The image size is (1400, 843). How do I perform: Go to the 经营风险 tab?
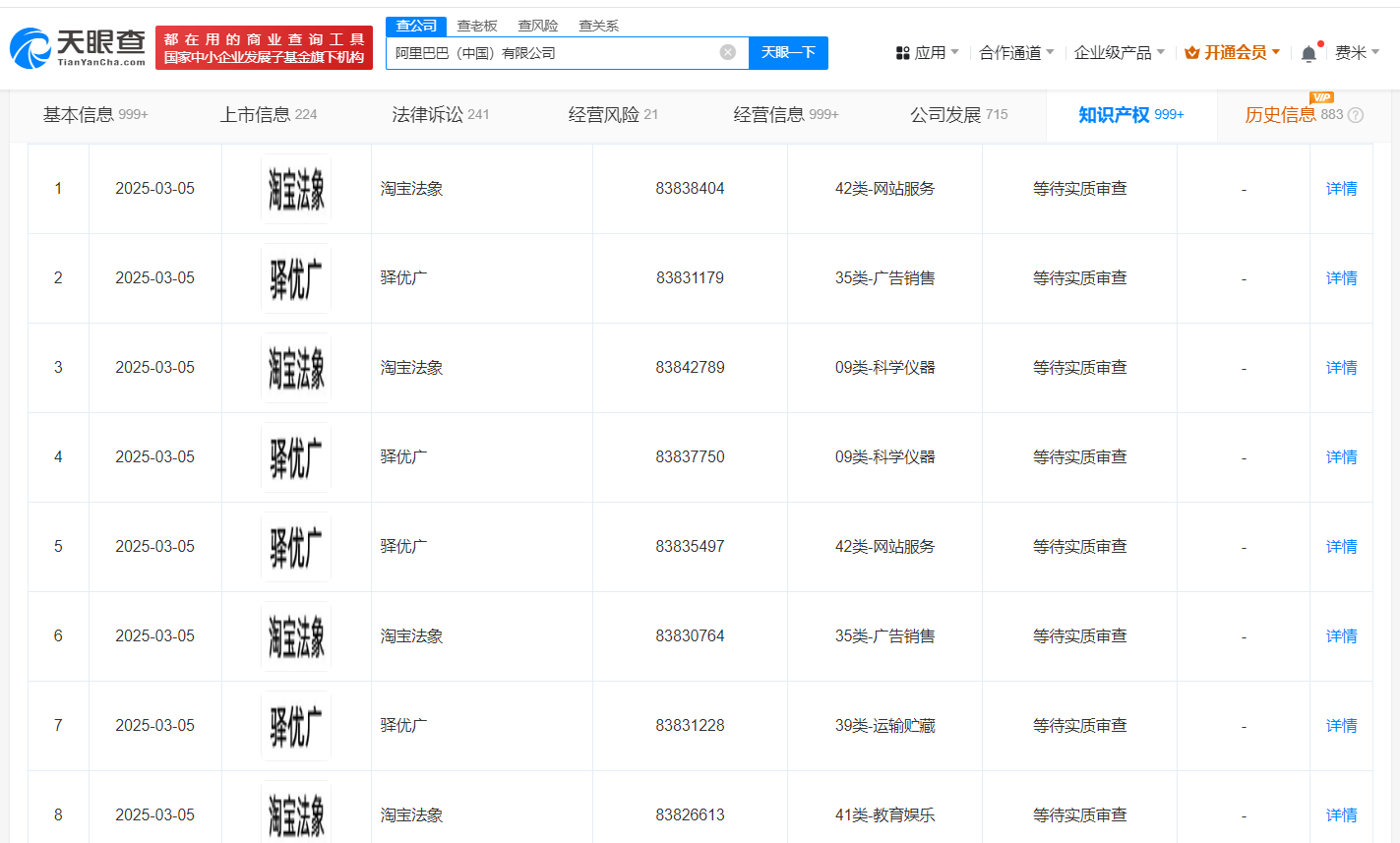[x=613, y=115]
